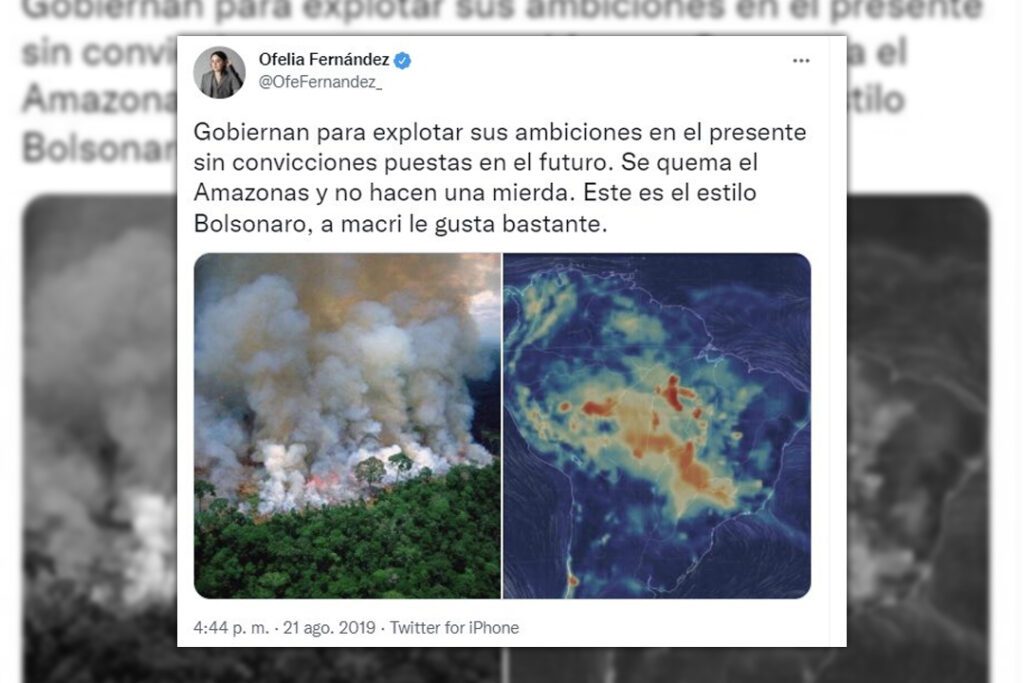The height and width of the screenshot is (683, 1024).
Task: Click the 21 ago. 2019 date
Action: click(329, 627)
